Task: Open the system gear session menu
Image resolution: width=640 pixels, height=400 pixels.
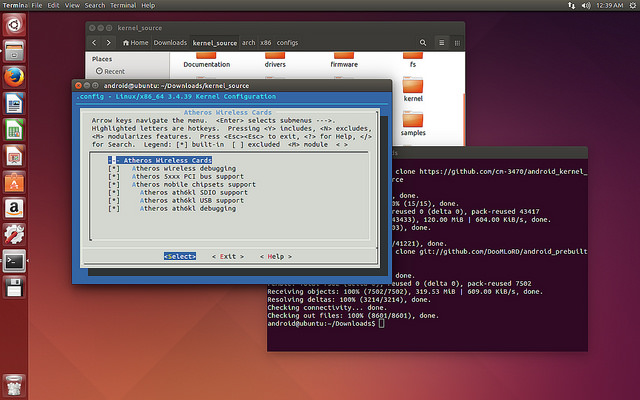Action: coord(630,6)
